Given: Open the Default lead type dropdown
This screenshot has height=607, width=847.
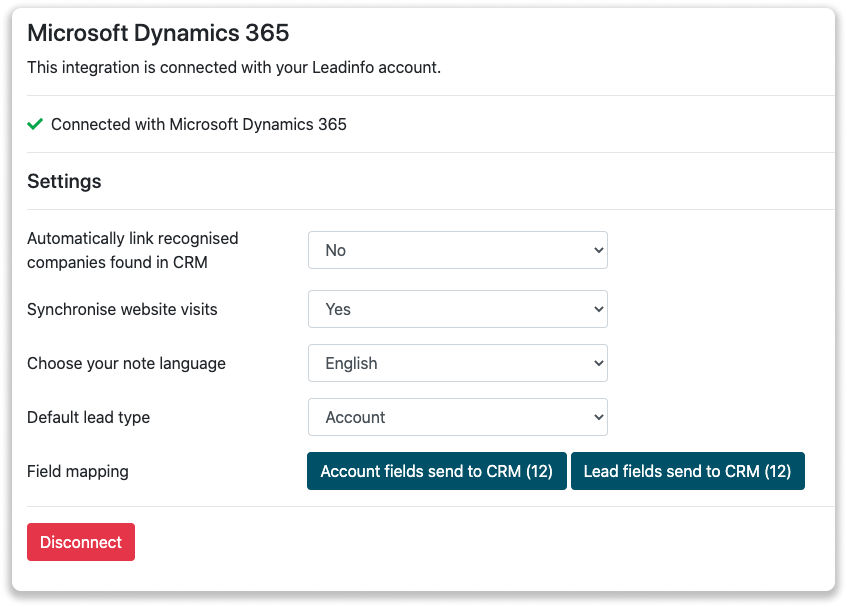Looking at the screenshot, I should [458, 417].
